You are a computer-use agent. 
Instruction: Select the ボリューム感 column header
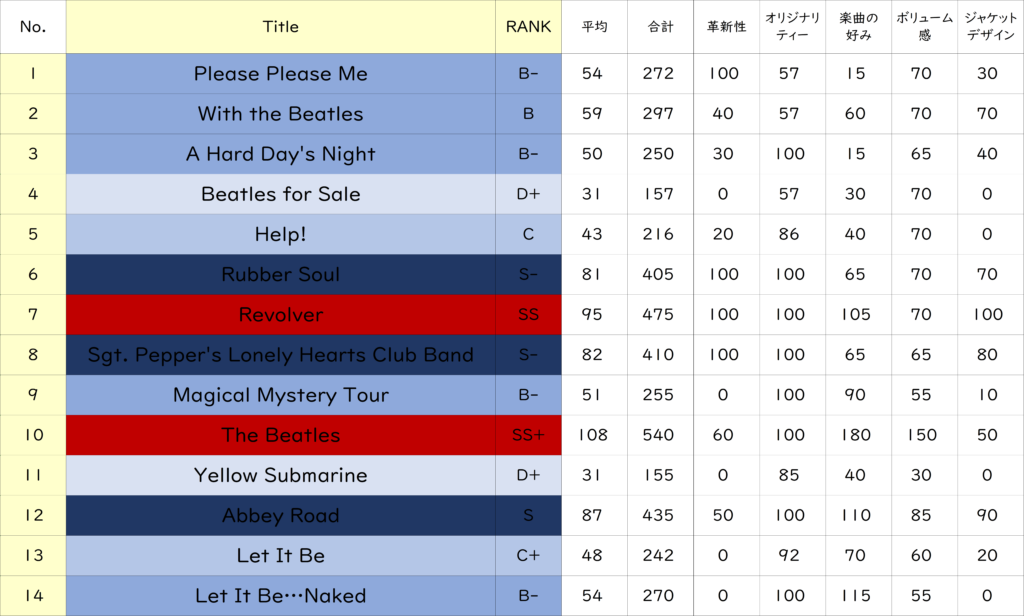click(x=921, y=27)
